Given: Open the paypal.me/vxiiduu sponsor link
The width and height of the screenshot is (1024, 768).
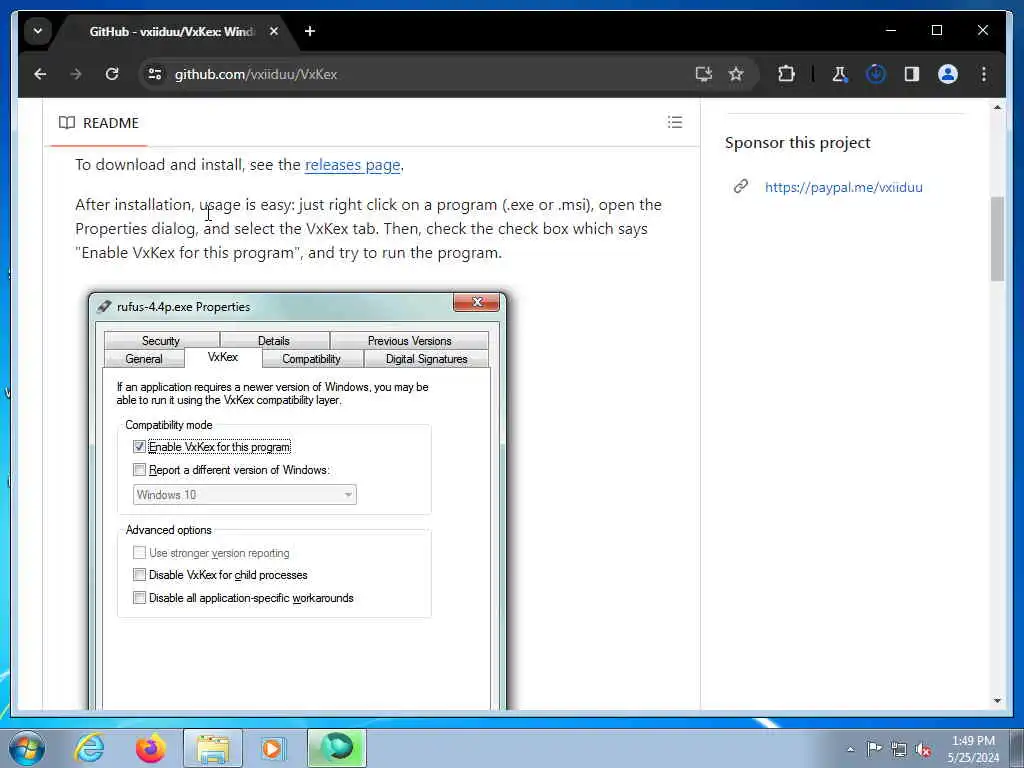Looking at the screenshot, I should click(844, 187).
